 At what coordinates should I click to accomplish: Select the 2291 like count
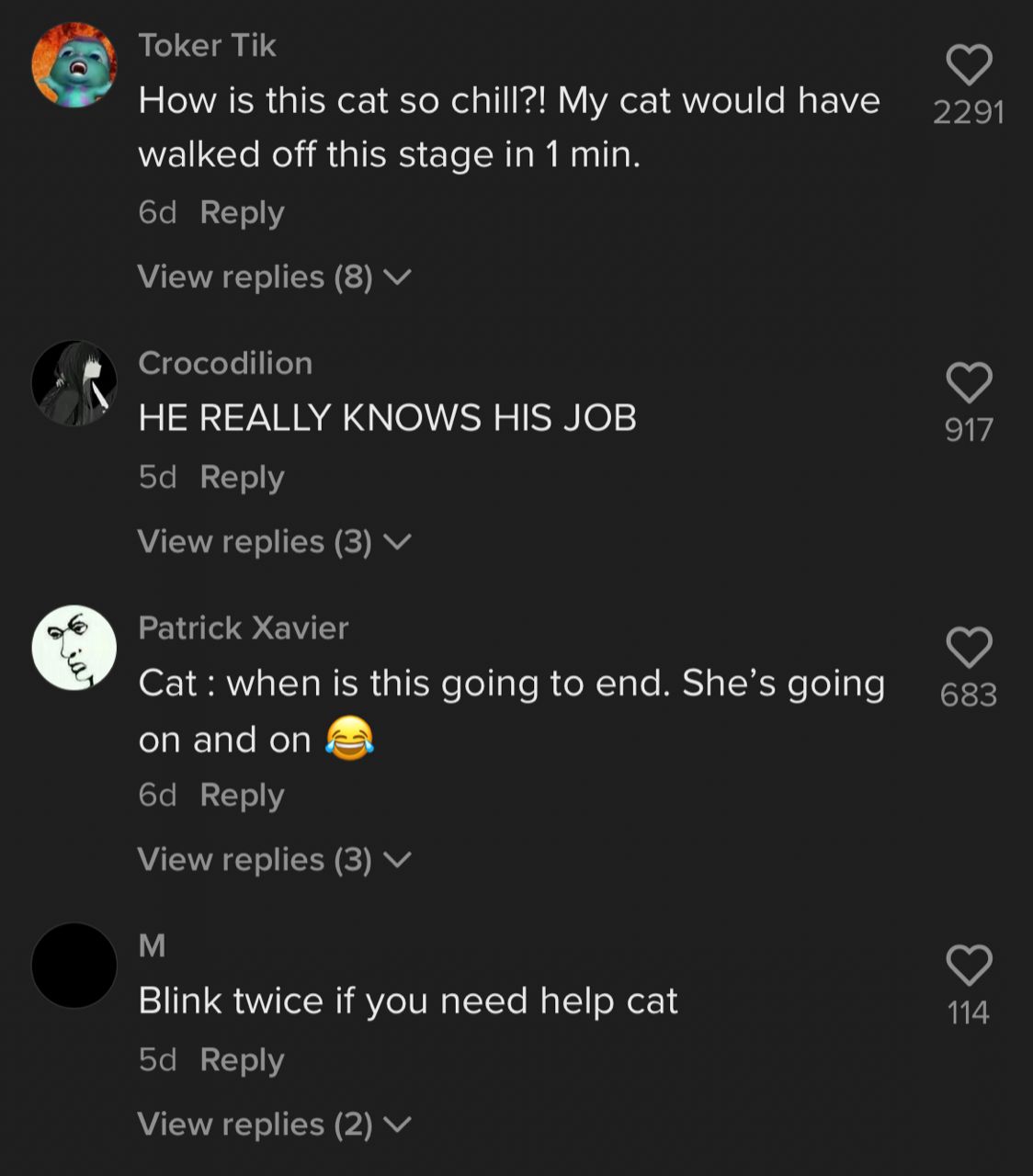click(x=969, y=112)
